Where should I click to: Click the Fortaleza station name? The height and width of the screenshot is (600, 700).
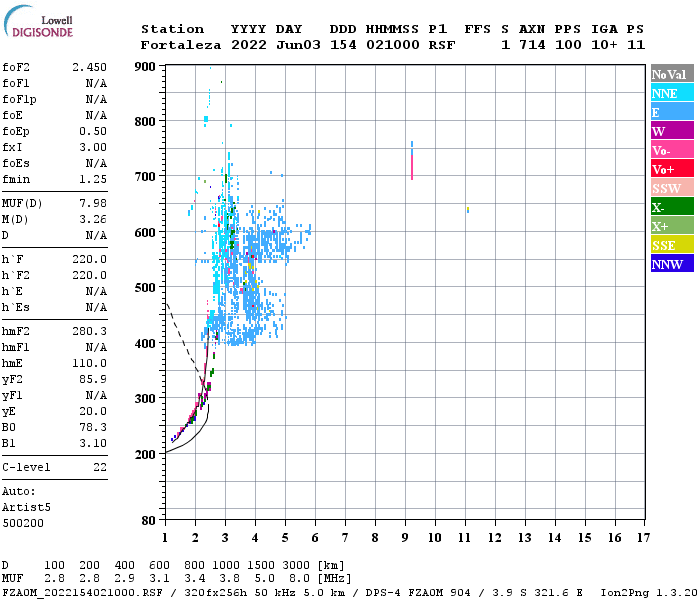pyautogui.click(x=181, y=45)
